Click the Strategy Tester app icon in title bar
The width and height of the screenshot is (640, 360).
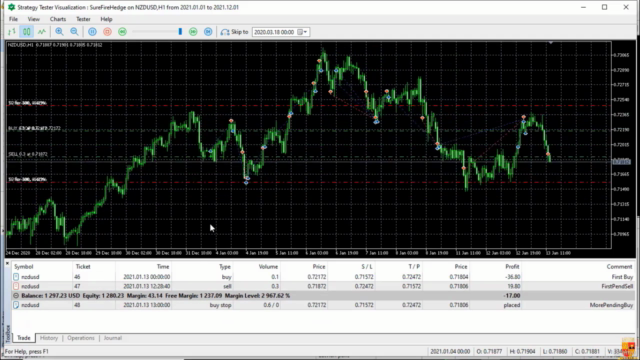11,7
